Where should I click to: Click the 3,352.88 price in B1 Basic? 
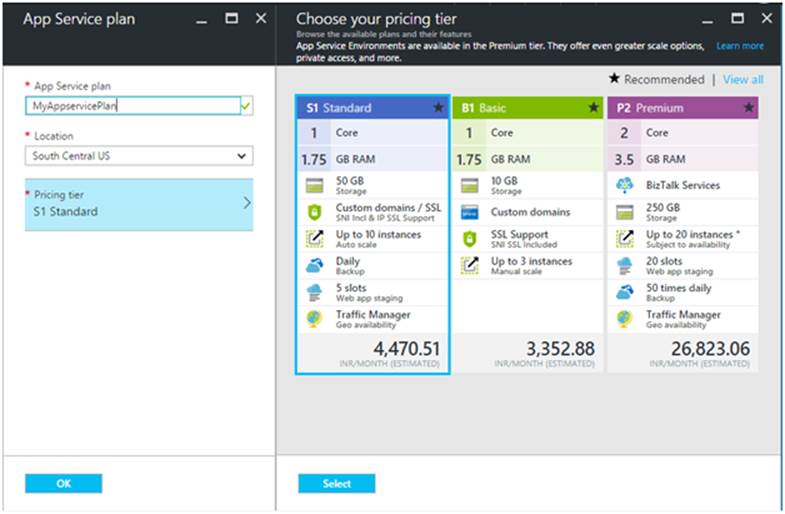pos(560,349)
